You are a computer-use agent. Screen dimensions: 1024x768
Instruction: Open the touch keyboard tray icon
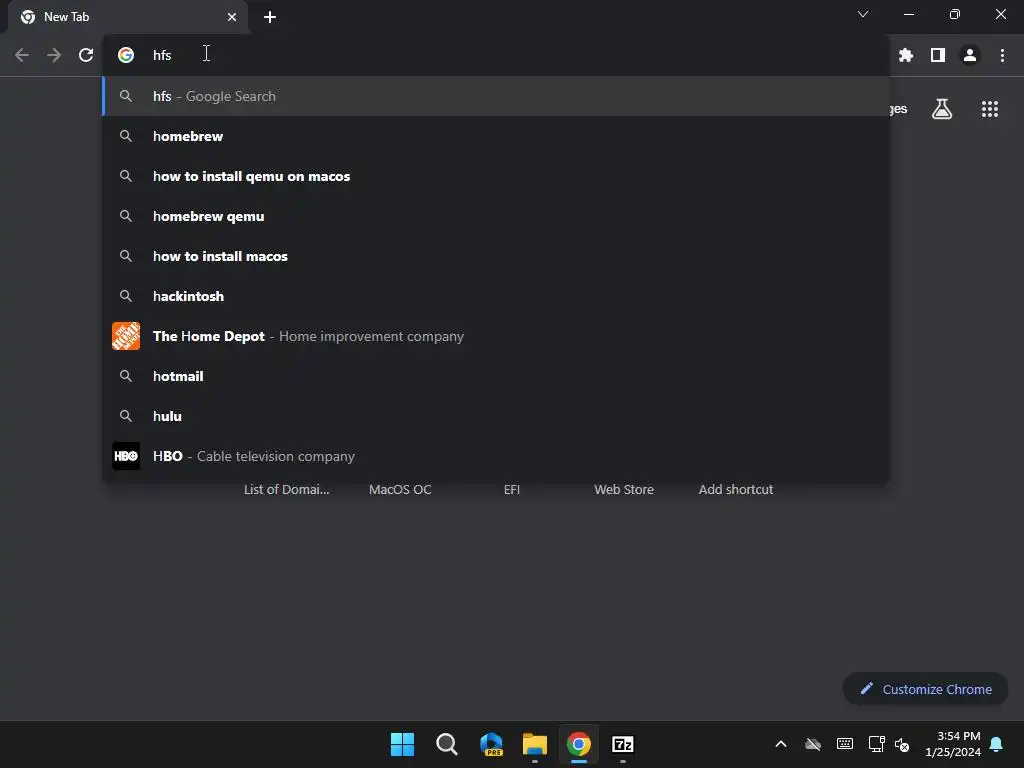click(x=844, y=744)
